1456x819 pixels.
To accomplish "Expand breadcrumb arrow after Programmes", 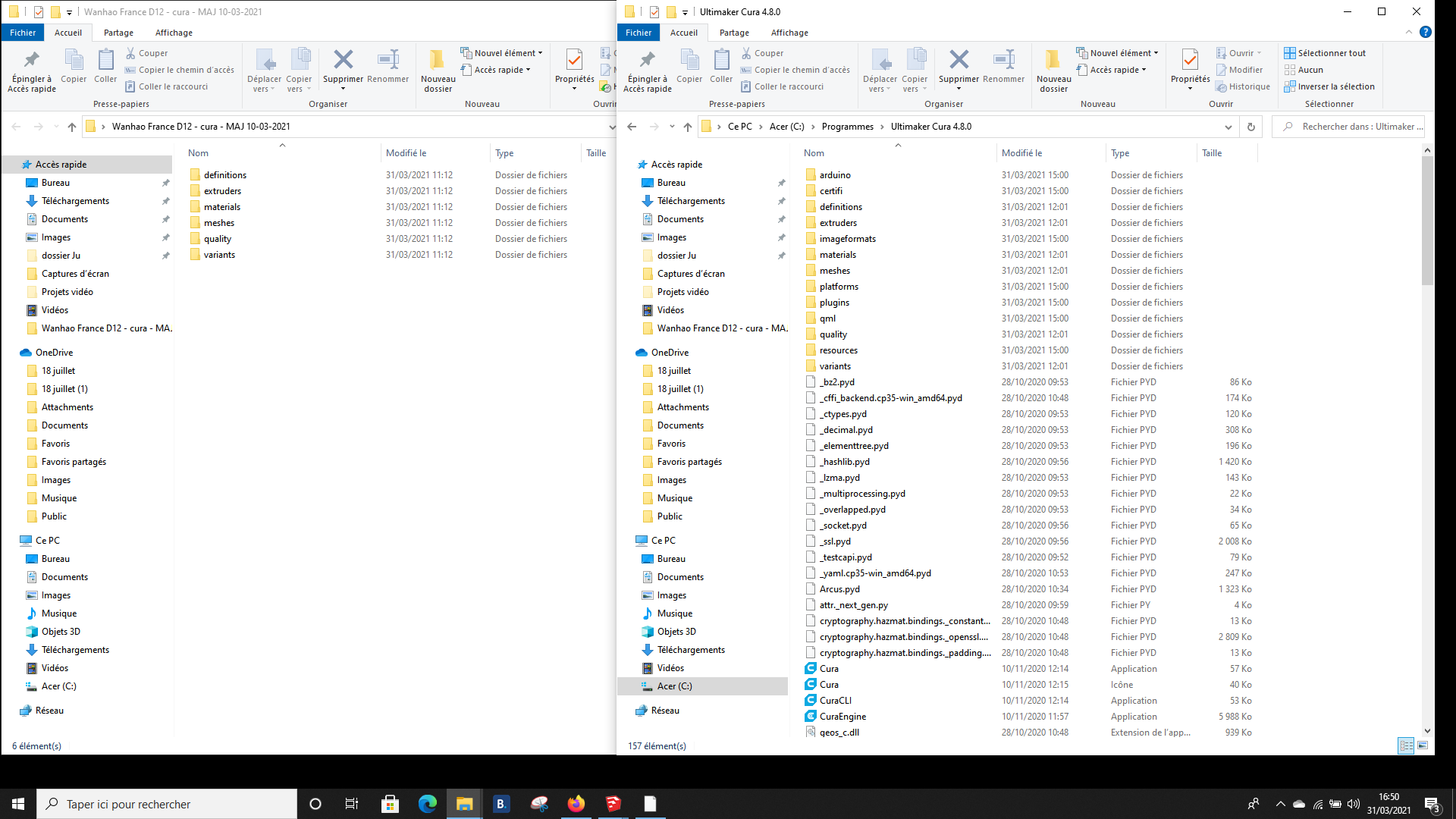I will [883, 127].
